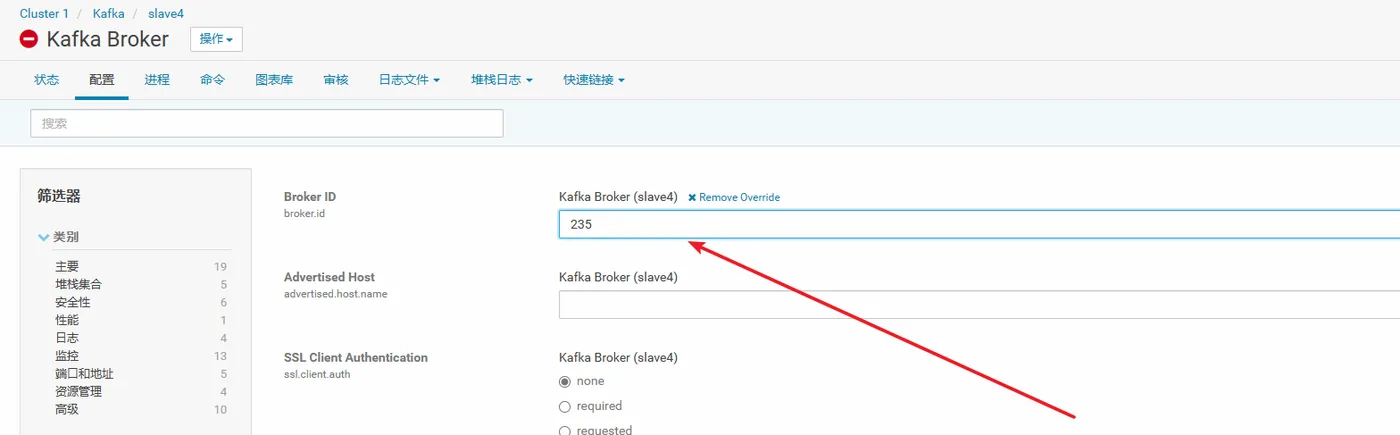Click the broker.id property name

coord(304,214)
